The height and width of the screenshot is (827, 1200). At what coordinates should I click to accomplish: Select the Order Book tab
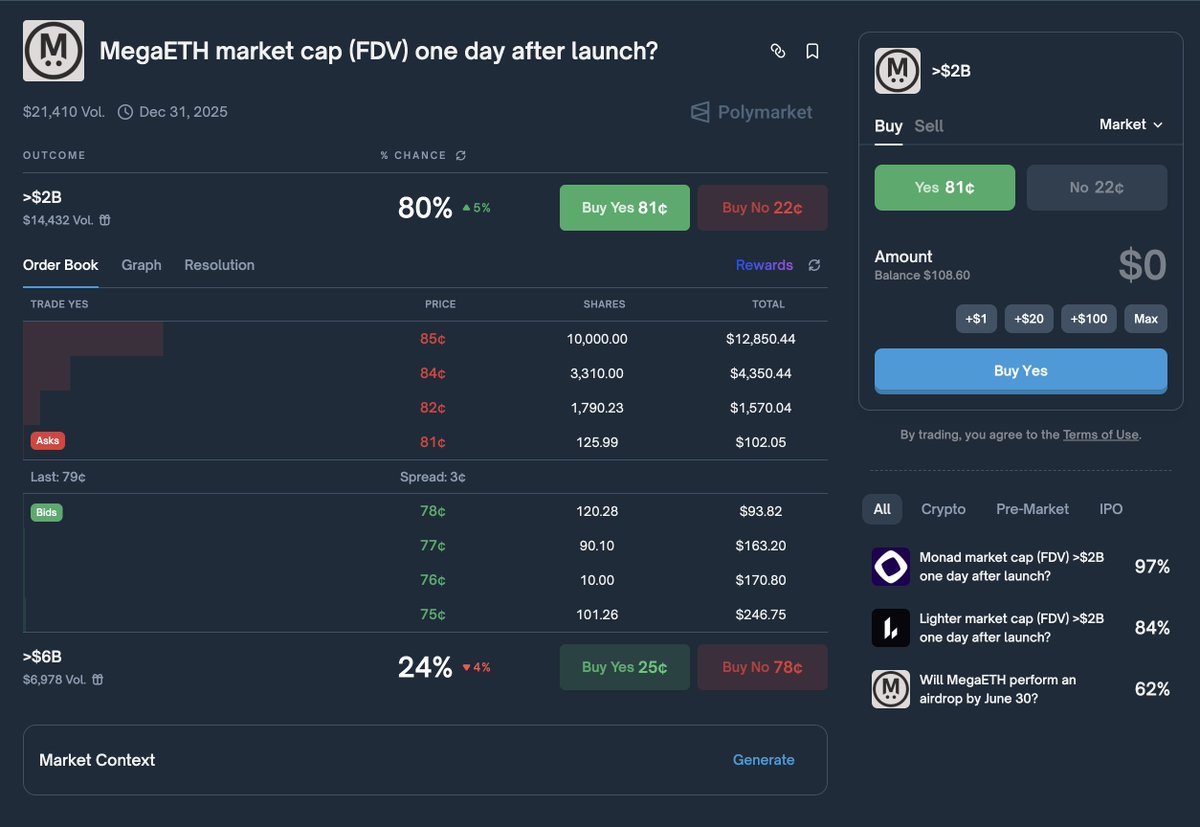[61, 265]
